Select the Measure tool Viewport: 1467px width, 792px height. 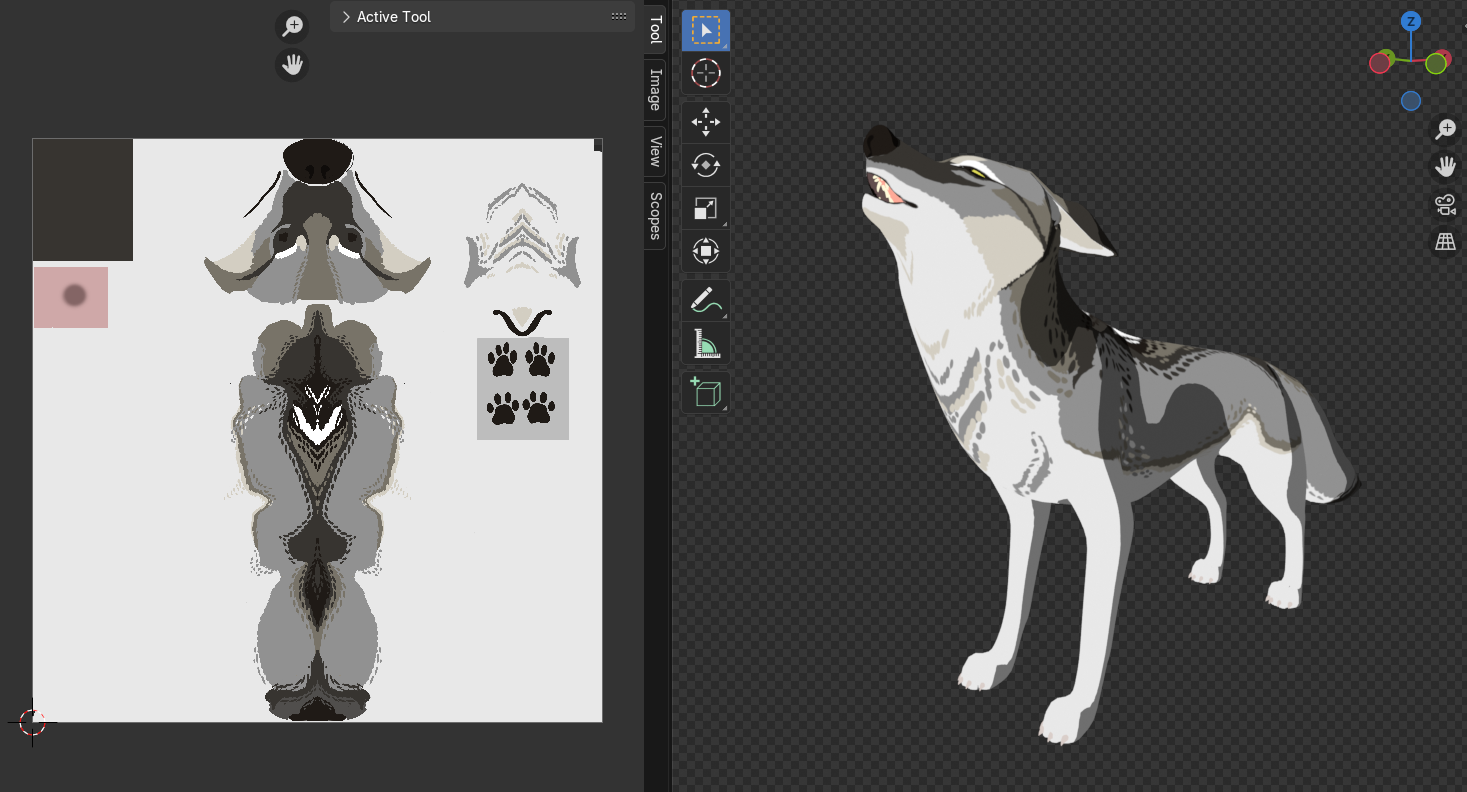click(x=706, y=343)
